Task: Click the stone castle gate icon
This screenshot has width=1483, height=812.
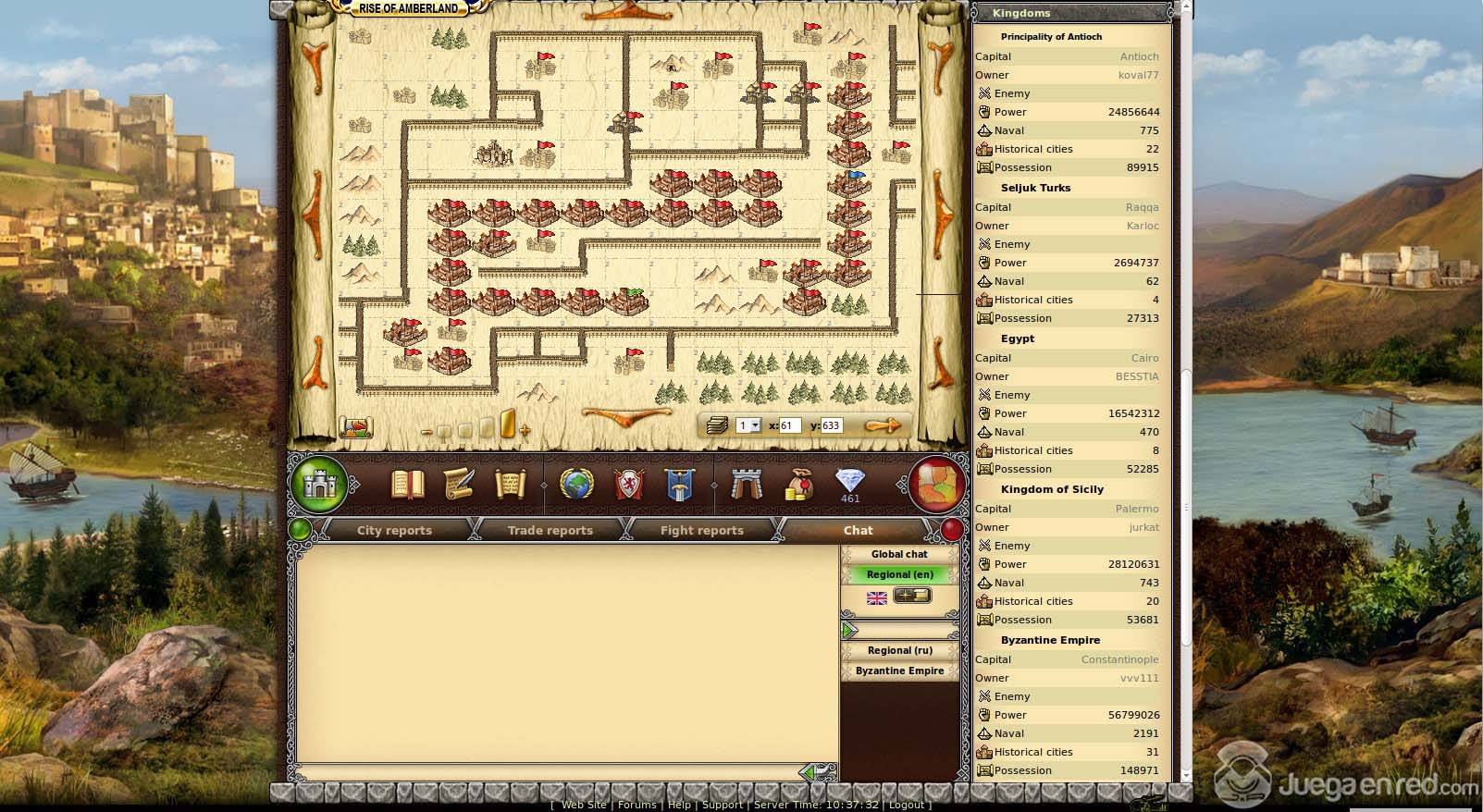Action: click(746, 484)
